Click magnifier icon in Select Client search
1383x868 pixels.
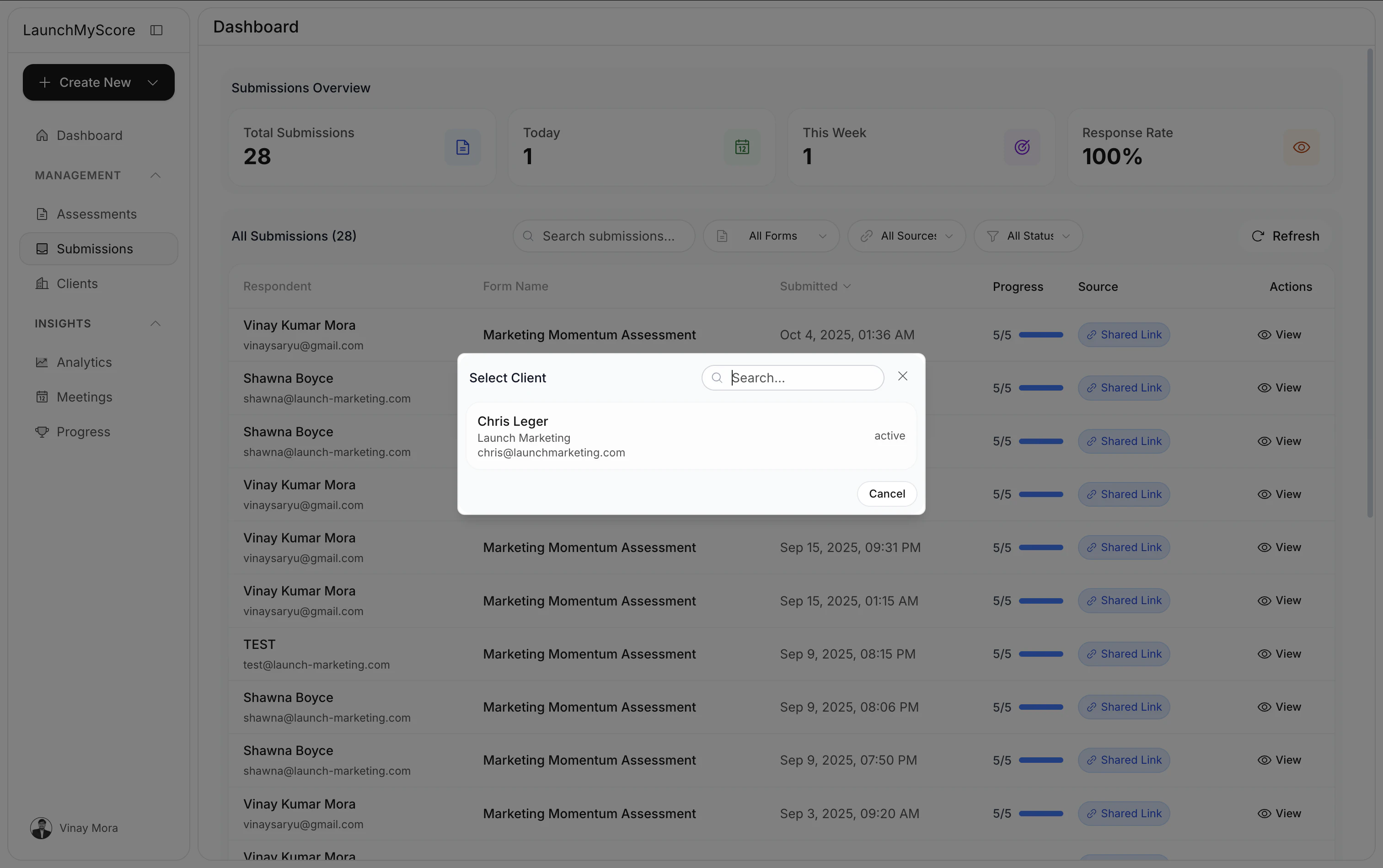(717, 378)
